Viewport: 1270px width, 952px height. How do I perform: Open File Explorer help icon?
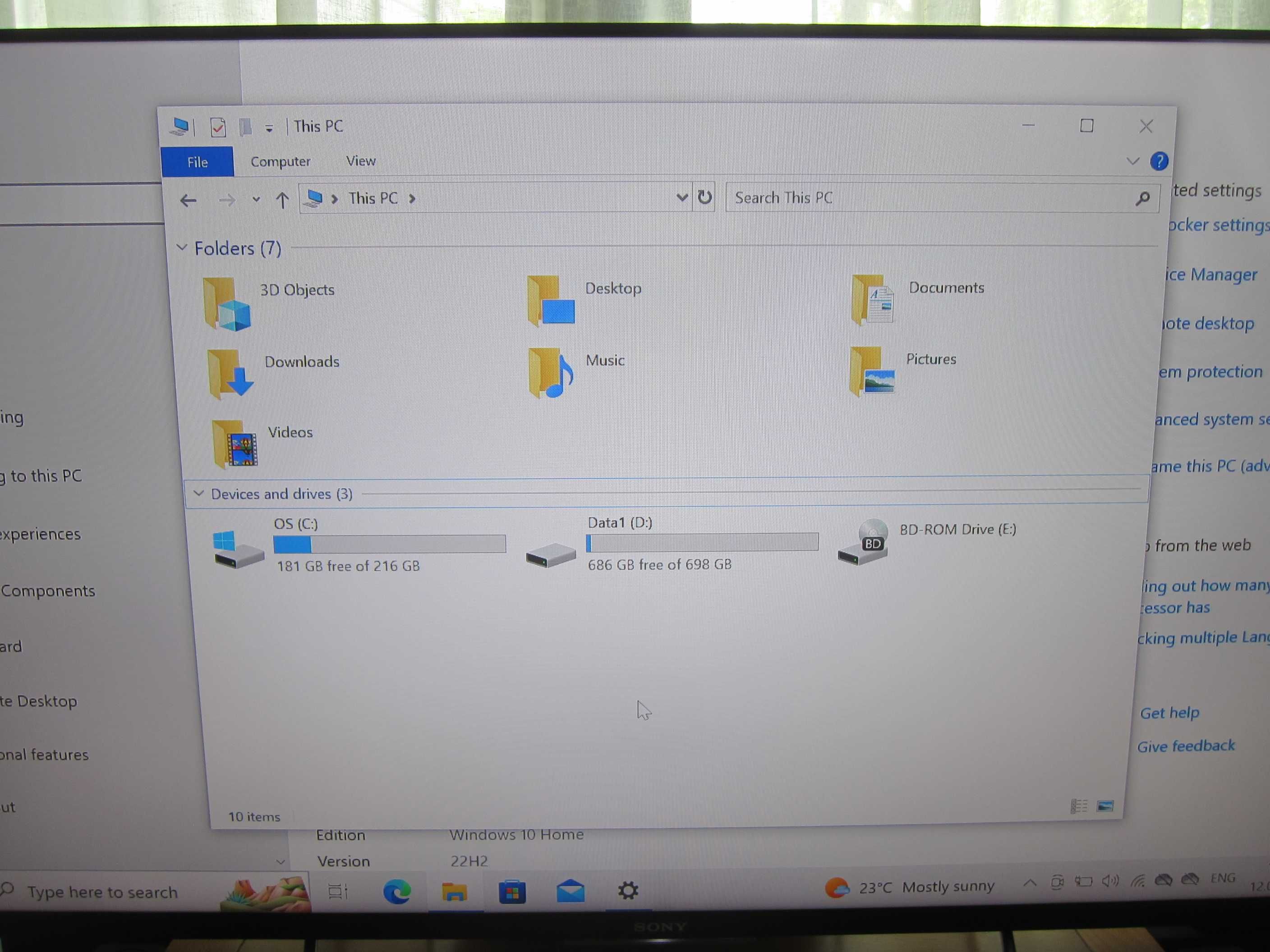[1159, 161]
